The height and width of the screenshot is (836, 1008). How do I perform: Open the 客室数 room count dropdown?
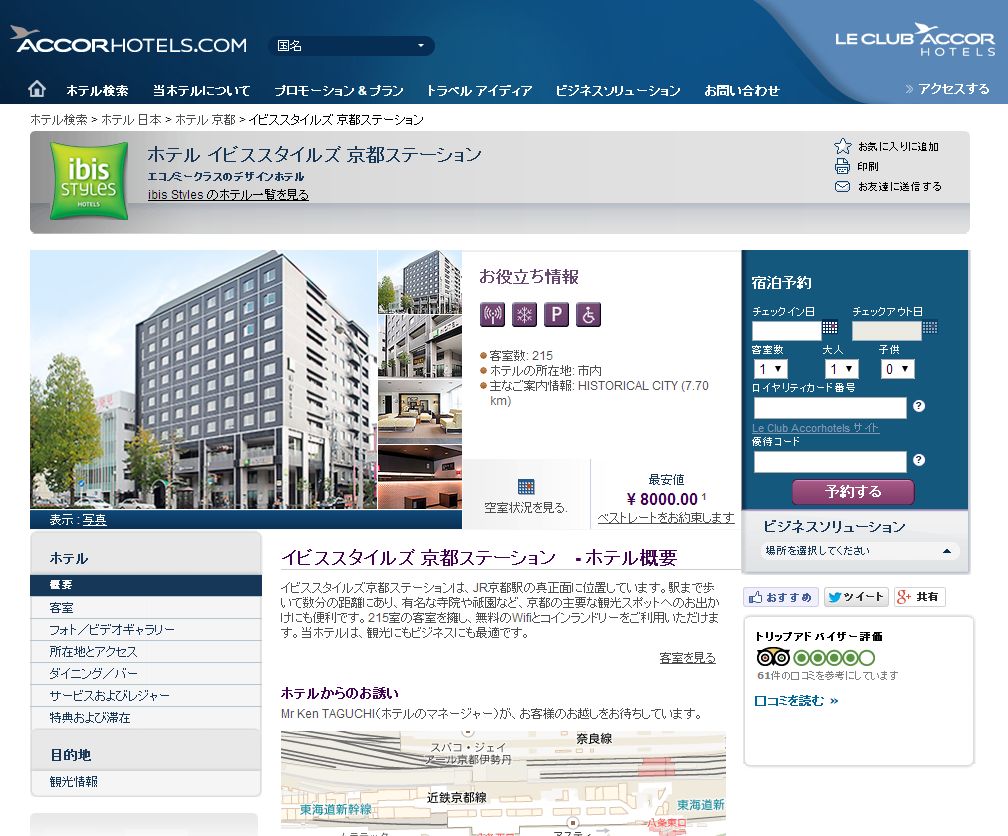point(768,369)
